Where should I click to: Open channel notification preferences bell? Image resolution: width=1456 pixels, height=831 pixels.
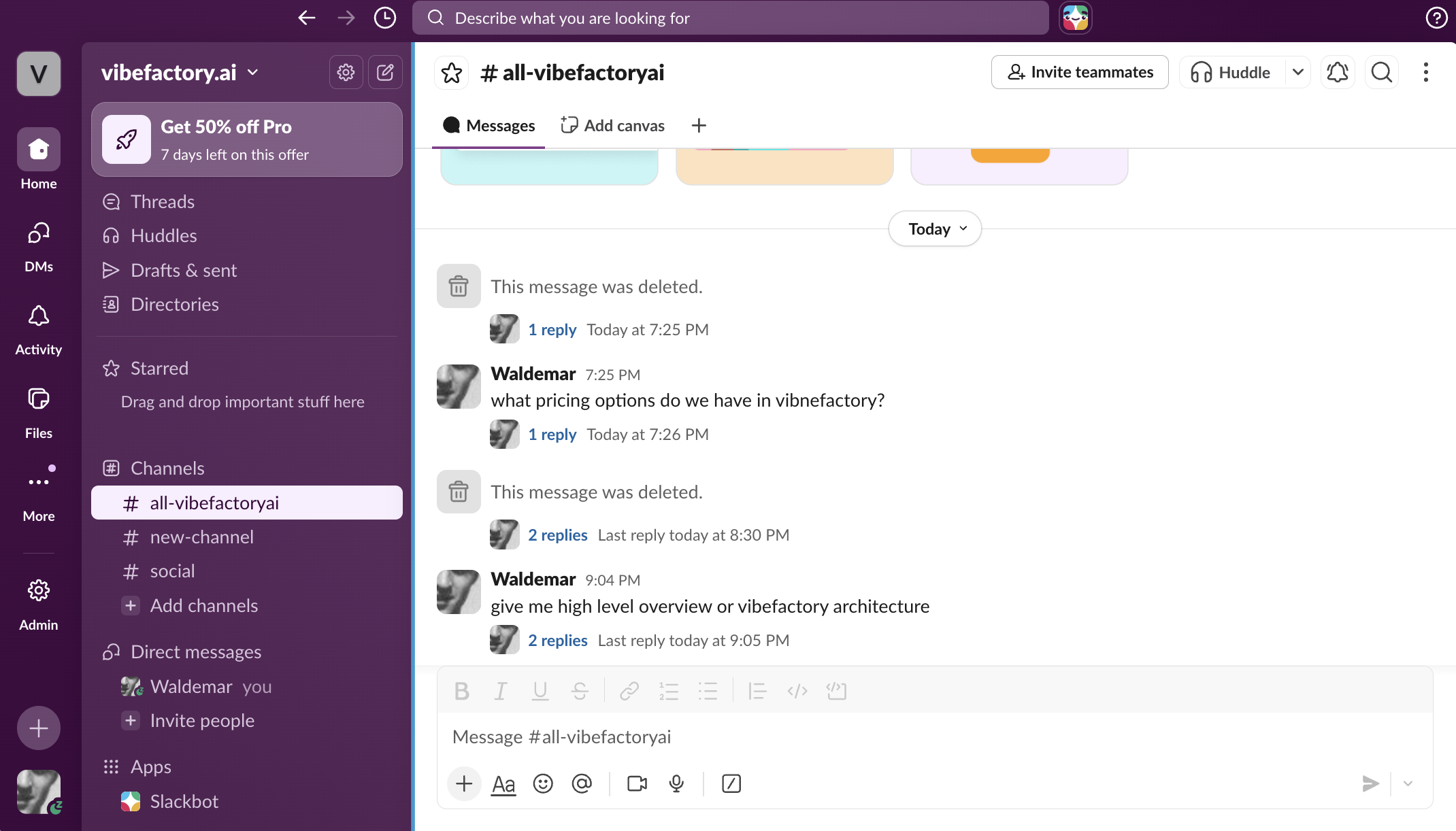[x=1338, y=72]
